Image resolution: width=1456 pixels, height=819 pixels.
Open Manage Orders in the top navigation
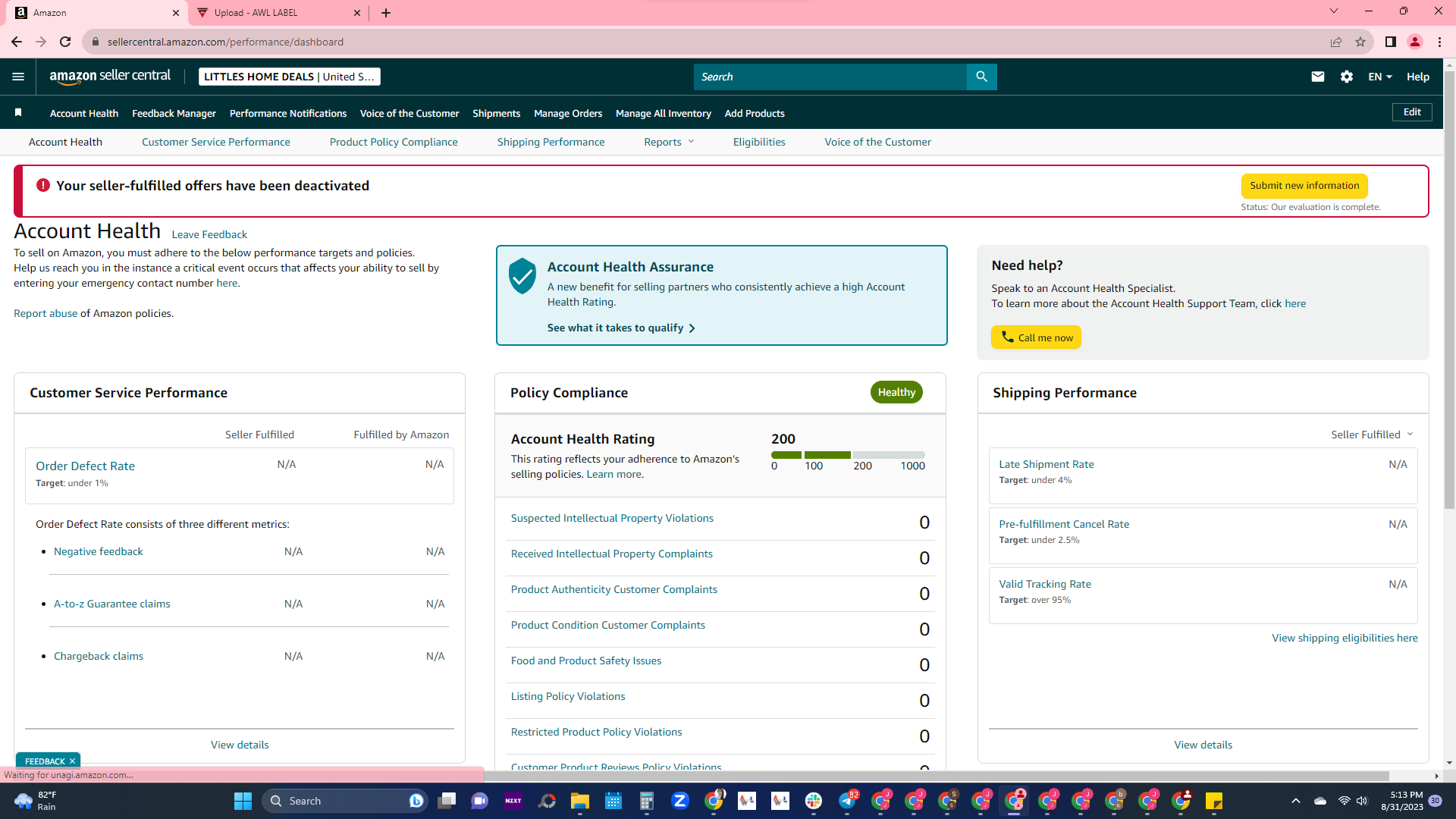568,113
